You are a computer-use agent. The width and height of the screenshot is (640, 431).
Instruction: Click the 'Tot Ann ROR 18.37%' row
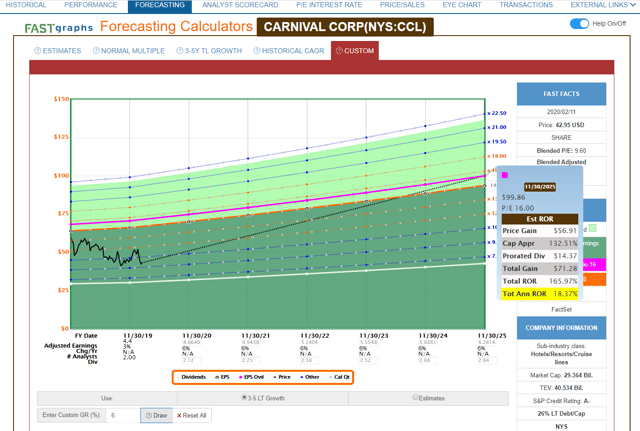tap(540, 294)
